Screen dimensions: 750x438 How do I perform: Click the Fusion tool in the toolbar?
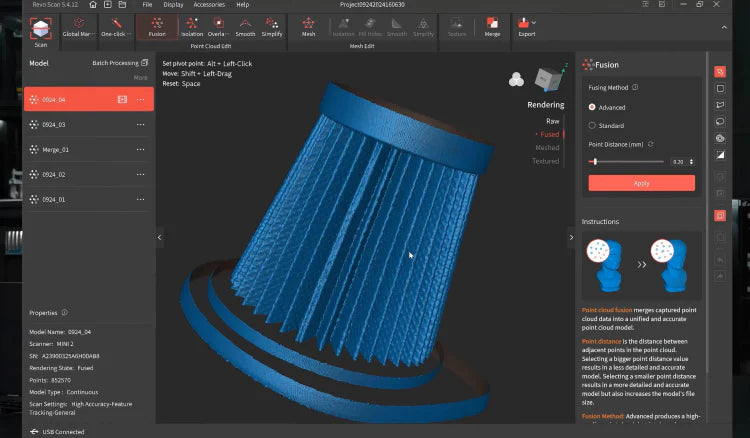157,25
